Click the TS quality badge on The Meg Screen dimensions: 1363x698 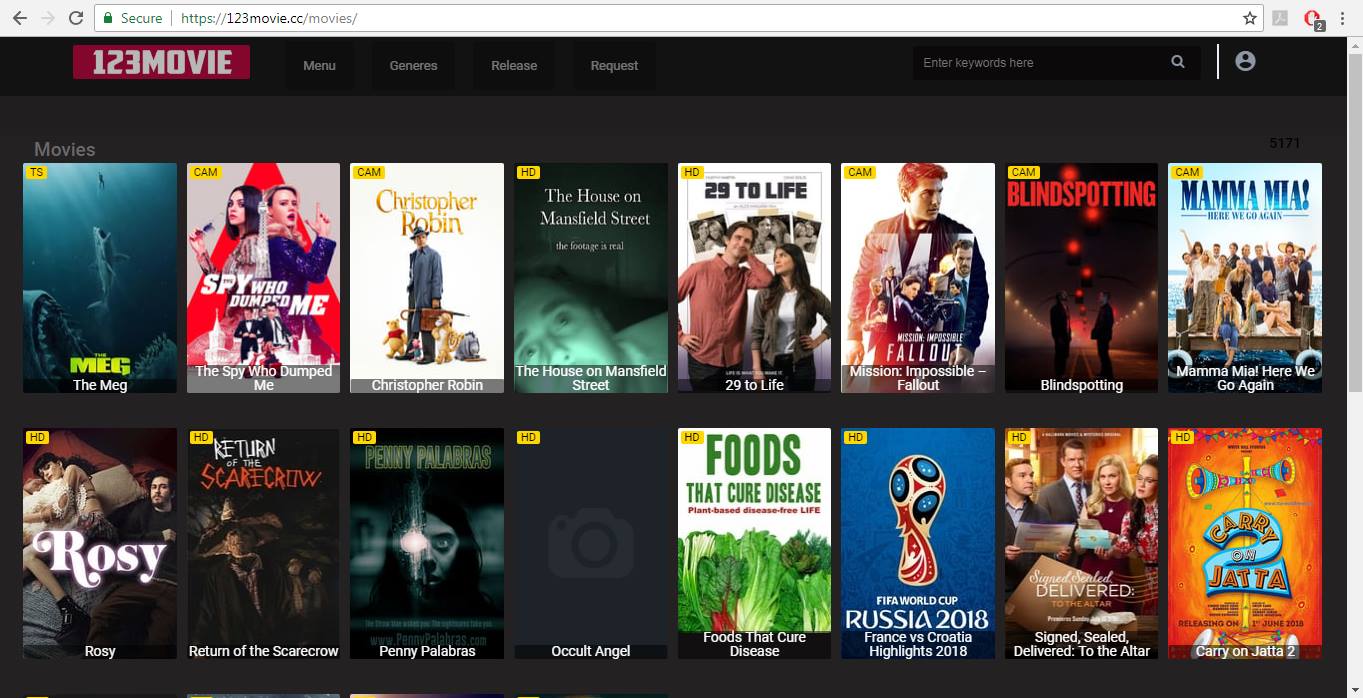click(36, 172)
